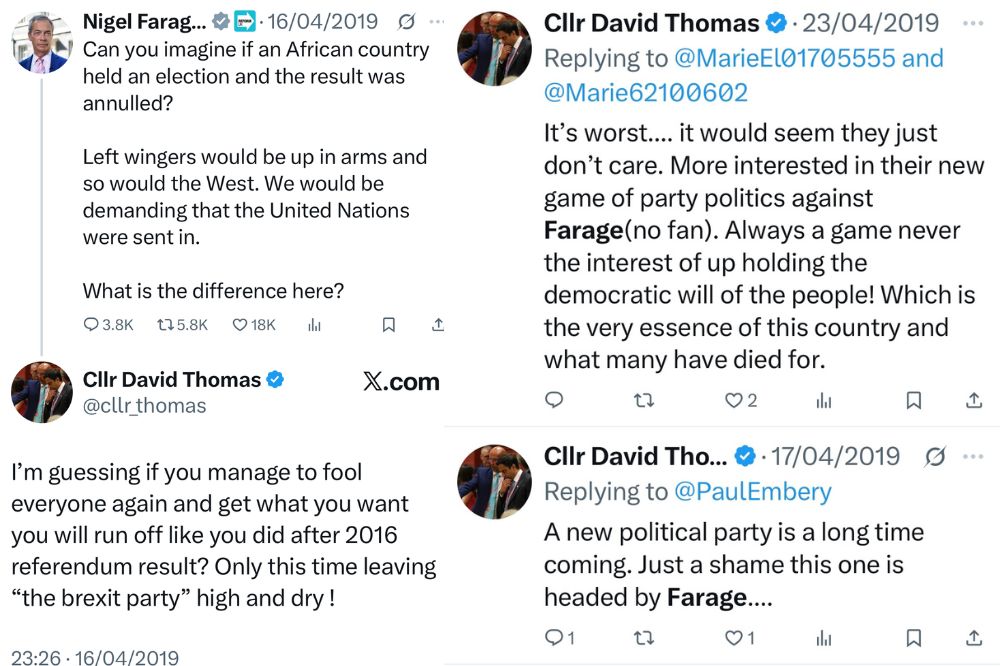
Task: Click the 23:26 · 16/04/2019 timestamp
Action: [95, 657]
